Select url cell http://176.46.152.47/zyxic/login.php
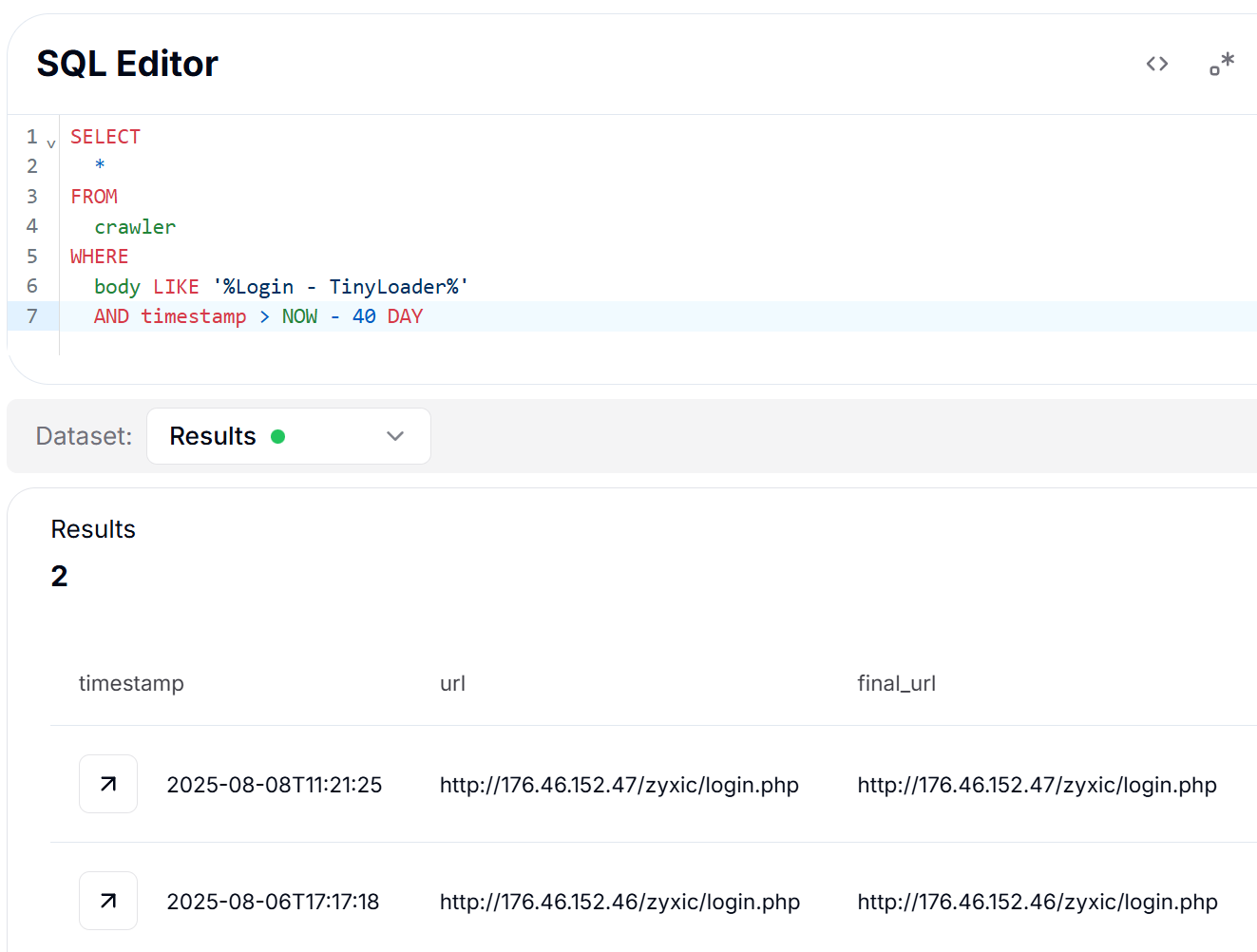The image size is (1257, 952). [619, 785]
